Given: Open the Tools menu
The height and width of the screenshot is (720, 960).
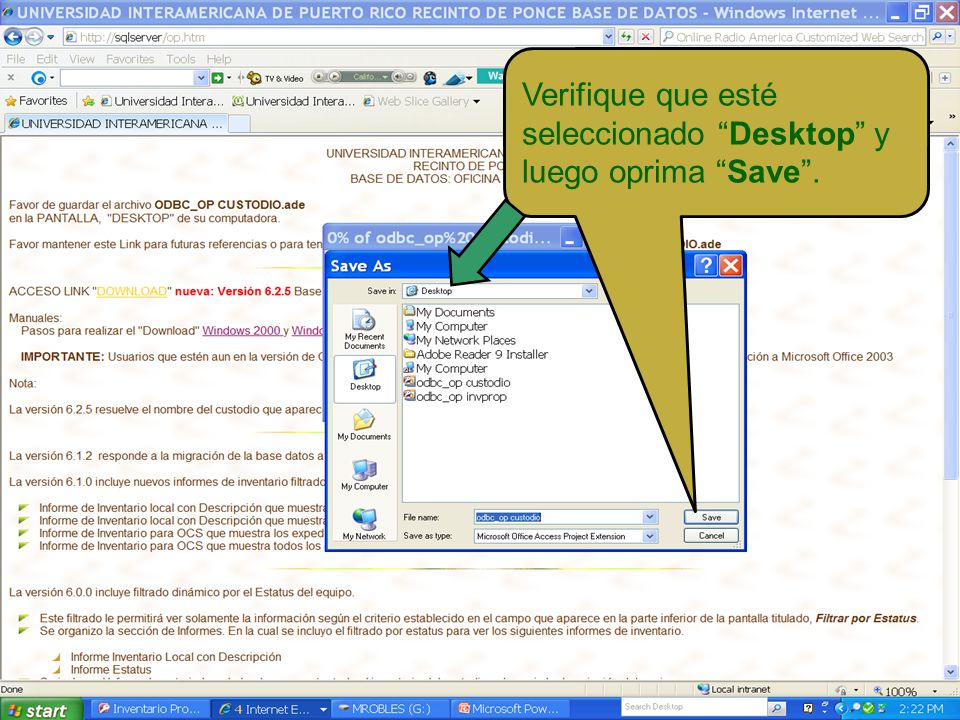Looking at the screenshot, I should point(181,59).
